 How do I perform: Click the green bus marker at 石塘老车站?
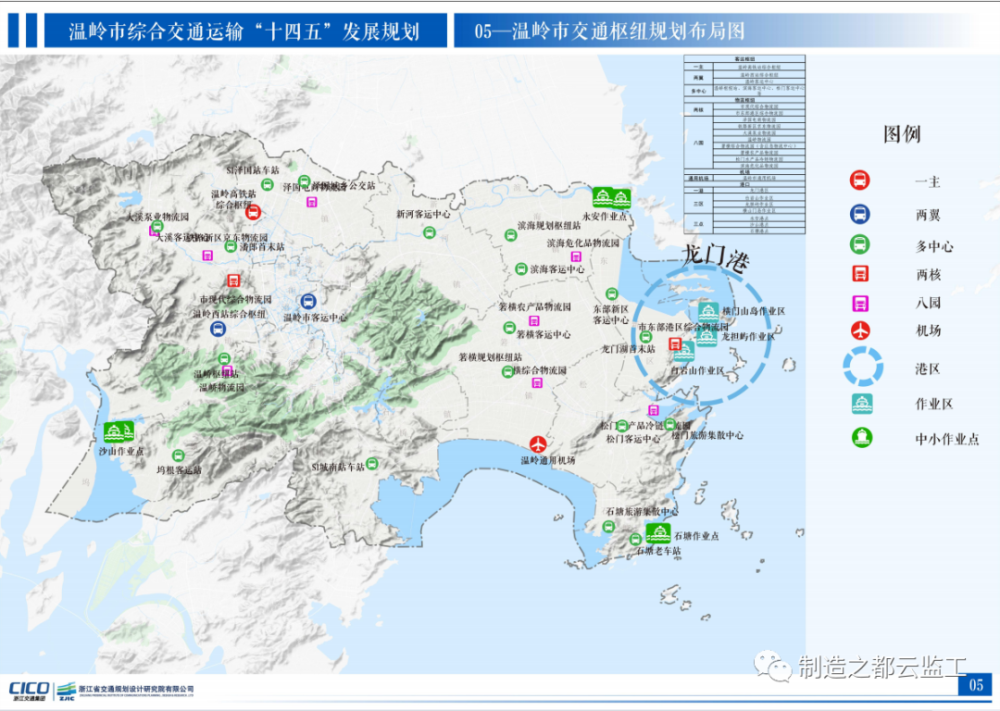click(635, 539)
